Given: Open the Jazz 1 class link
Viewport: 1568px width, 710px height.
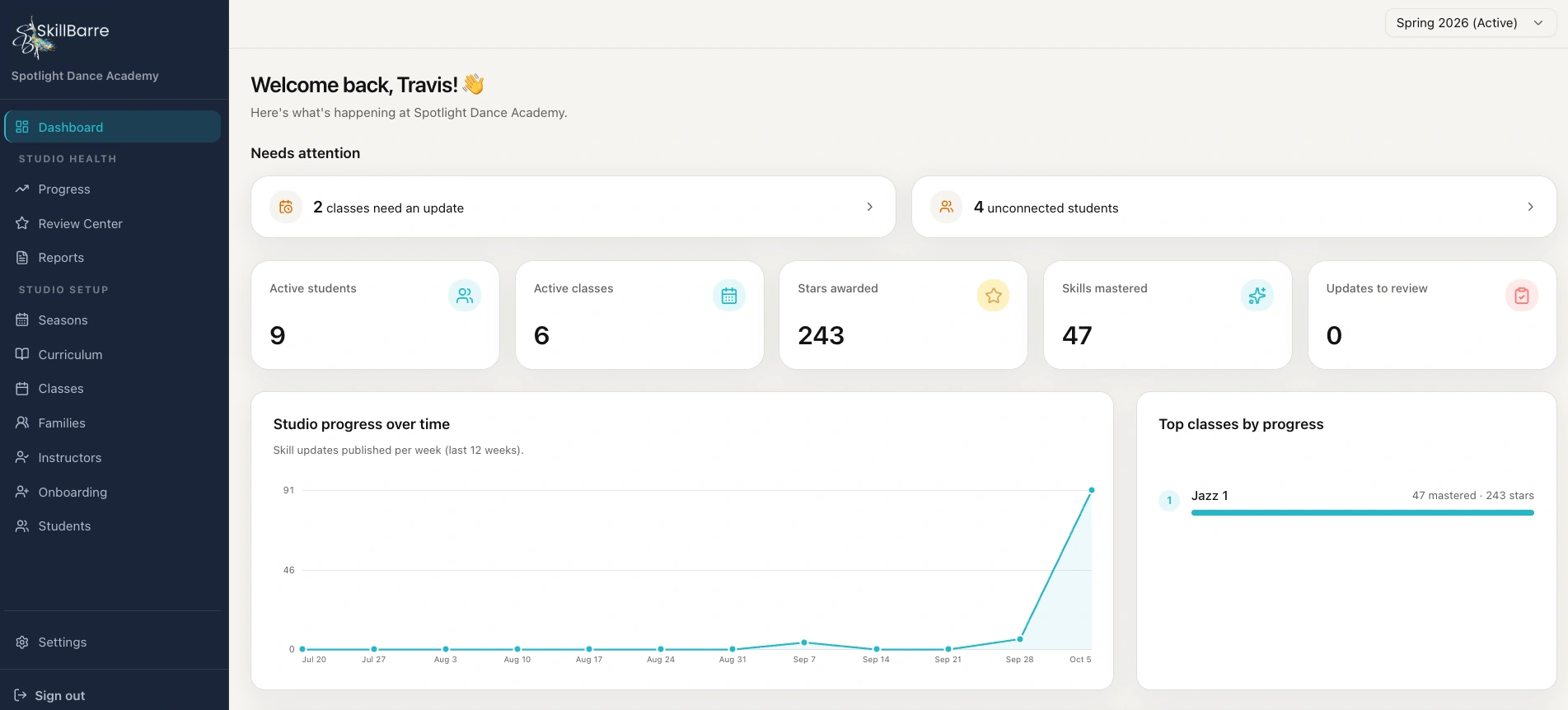Looking at the screenshot, I should pyautogui.click(x=1210, y=495).
